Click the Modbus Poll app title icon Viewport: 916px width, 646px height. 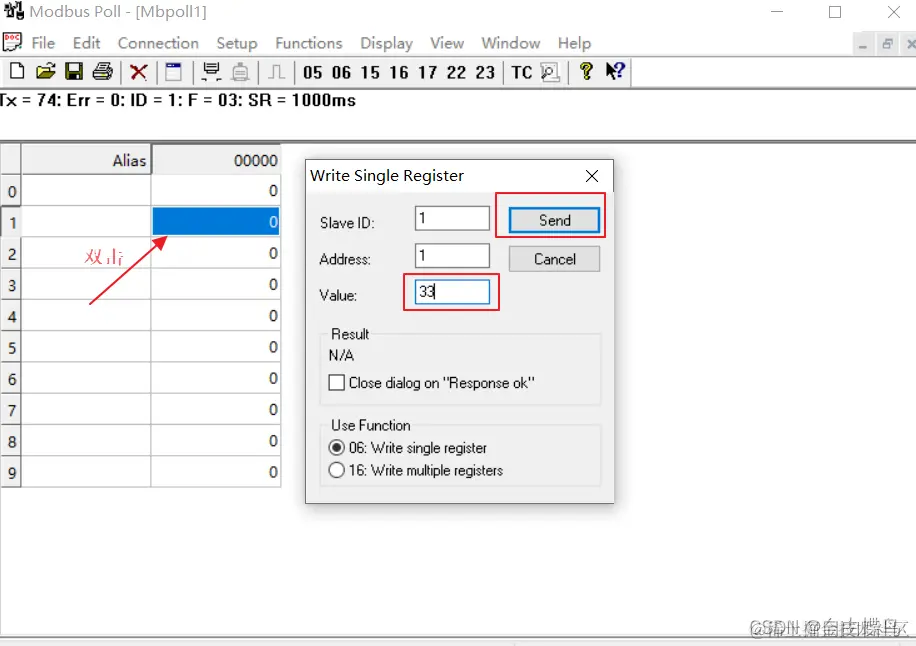click(13, 11)
